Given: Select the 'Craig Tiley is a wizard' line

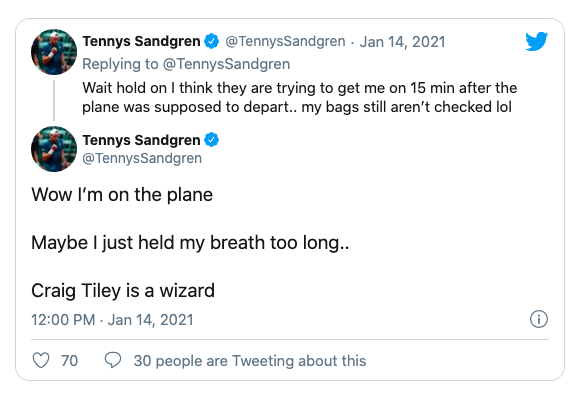Looking at the screenshot, I should (x=123, y=291).
